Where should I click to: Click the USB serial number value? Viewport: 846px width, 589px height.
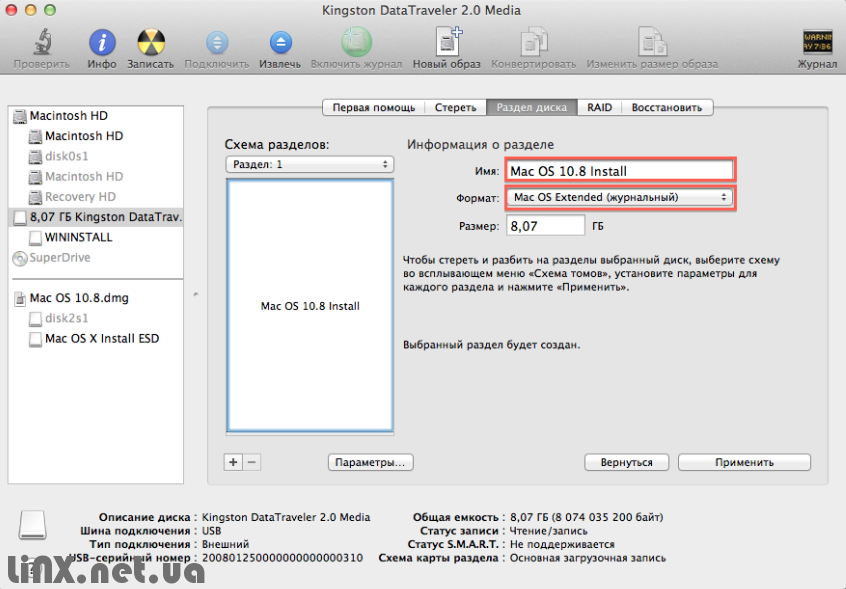pyautogui.click(x=282, y=558)
